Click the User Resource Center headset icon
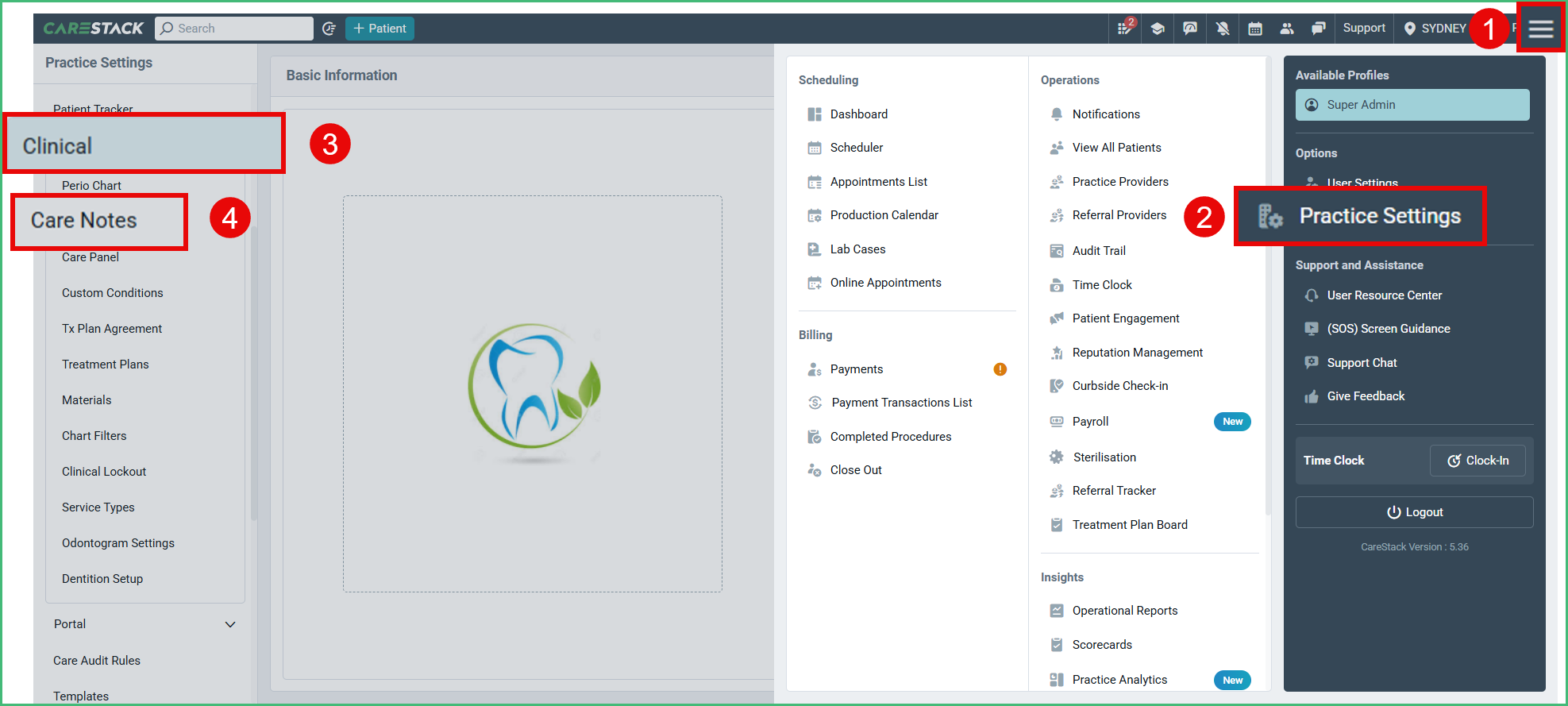 1312,295
